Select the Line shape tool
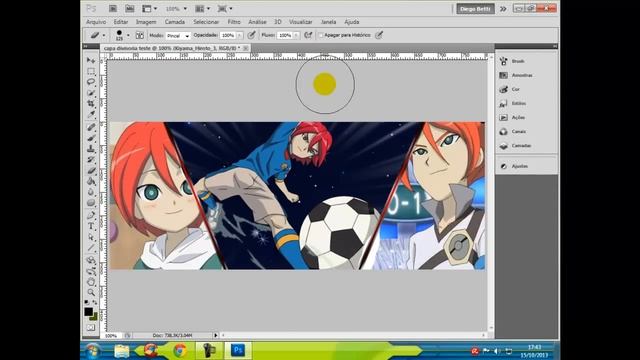The image size is (640, 360). point(91,248)
